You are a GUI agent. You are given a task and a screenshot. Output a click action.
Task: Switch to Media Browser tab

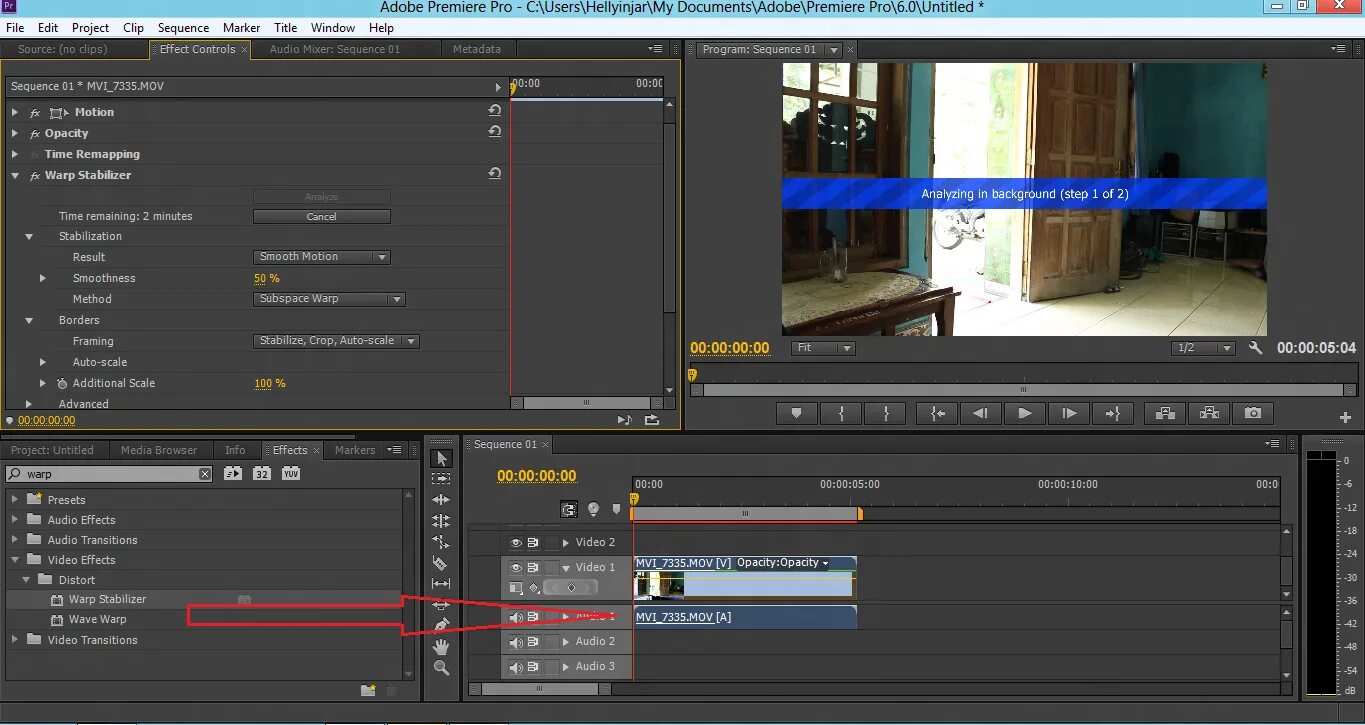(159, 450)
